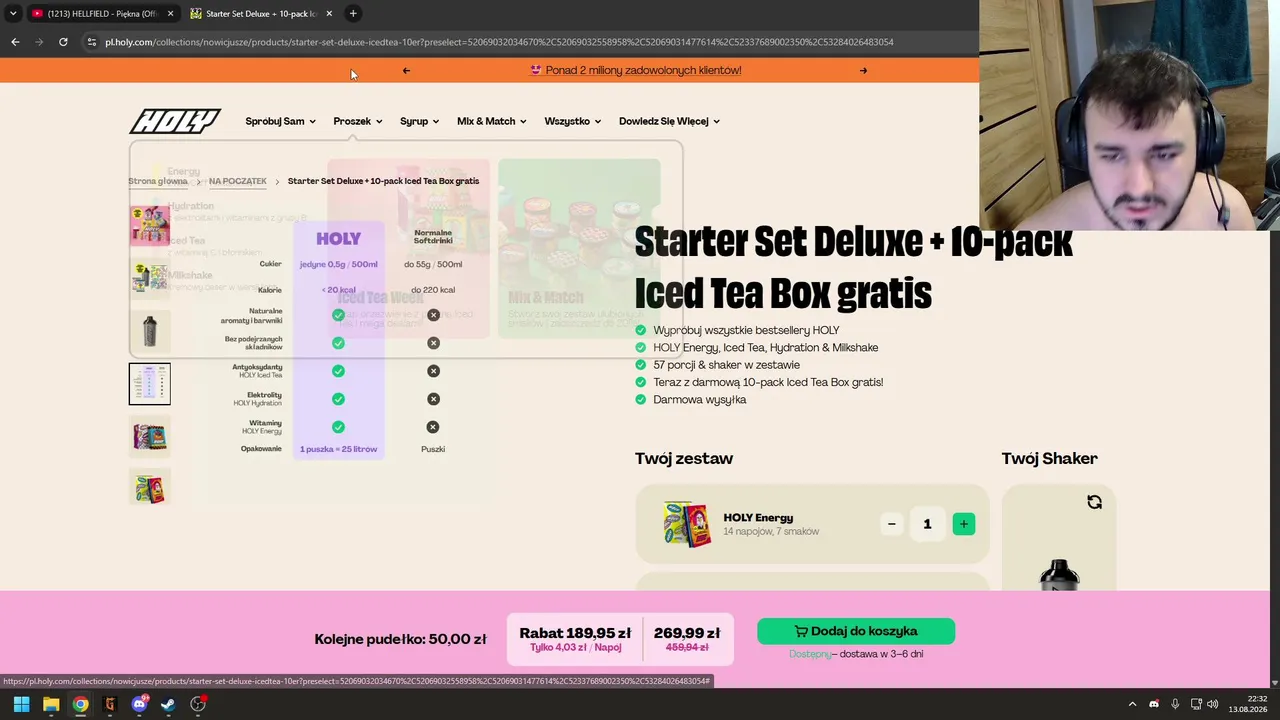Open the Windows Start menu

click(21, 704)
